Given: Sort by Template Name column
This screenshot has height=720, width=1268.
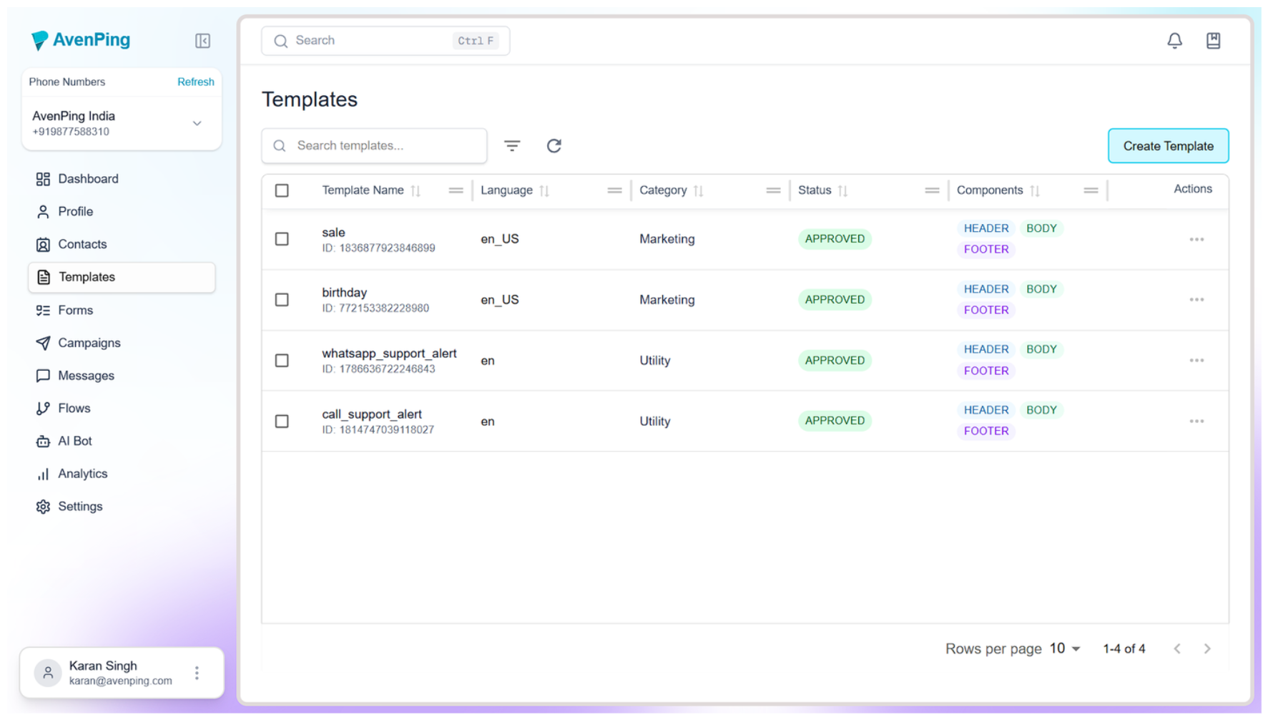Looking at the screenshot, I should 416,191.
